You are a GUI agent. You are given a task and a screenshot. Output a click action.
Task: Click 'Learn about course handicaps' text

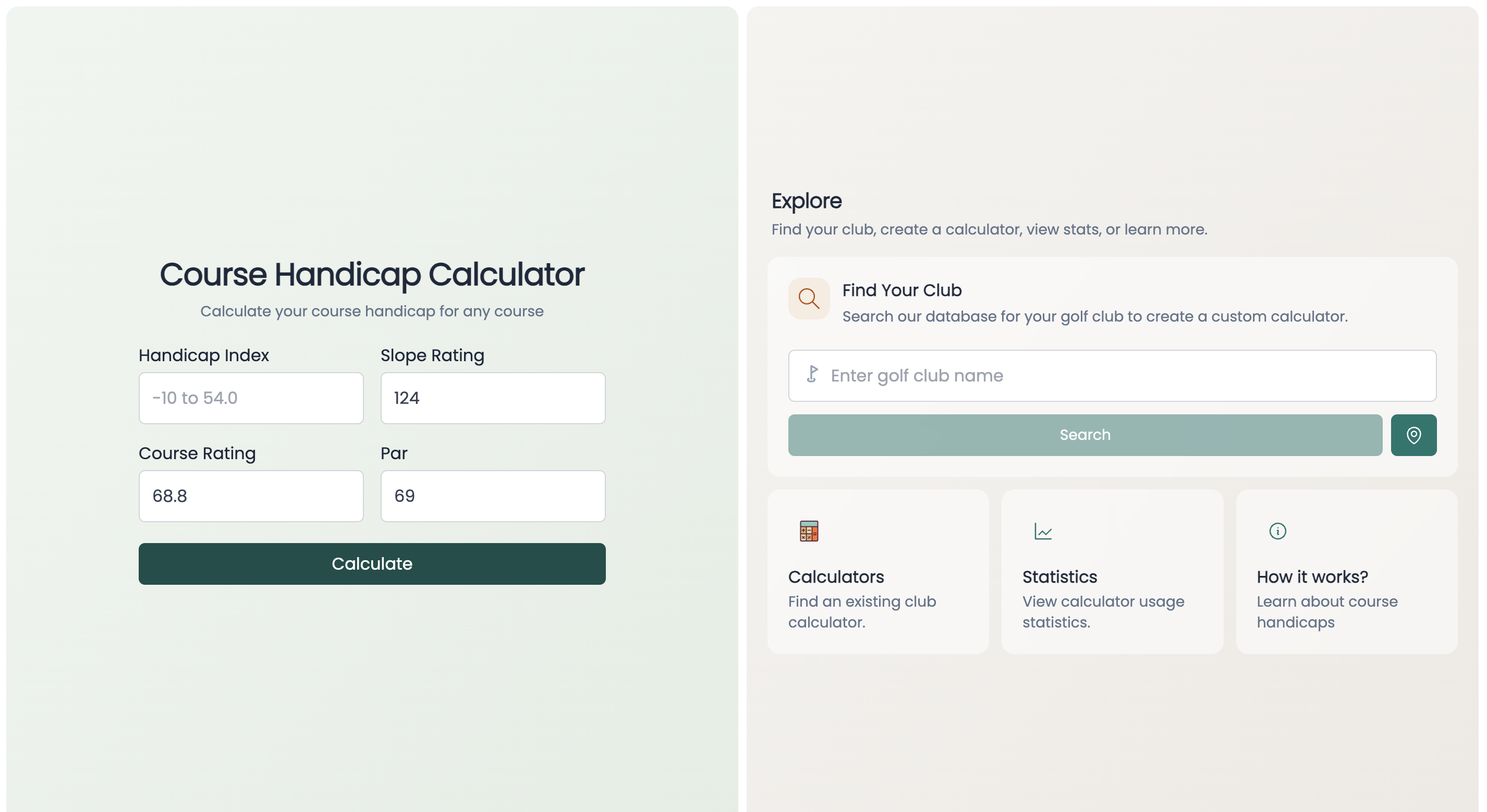click(1326, 612)
